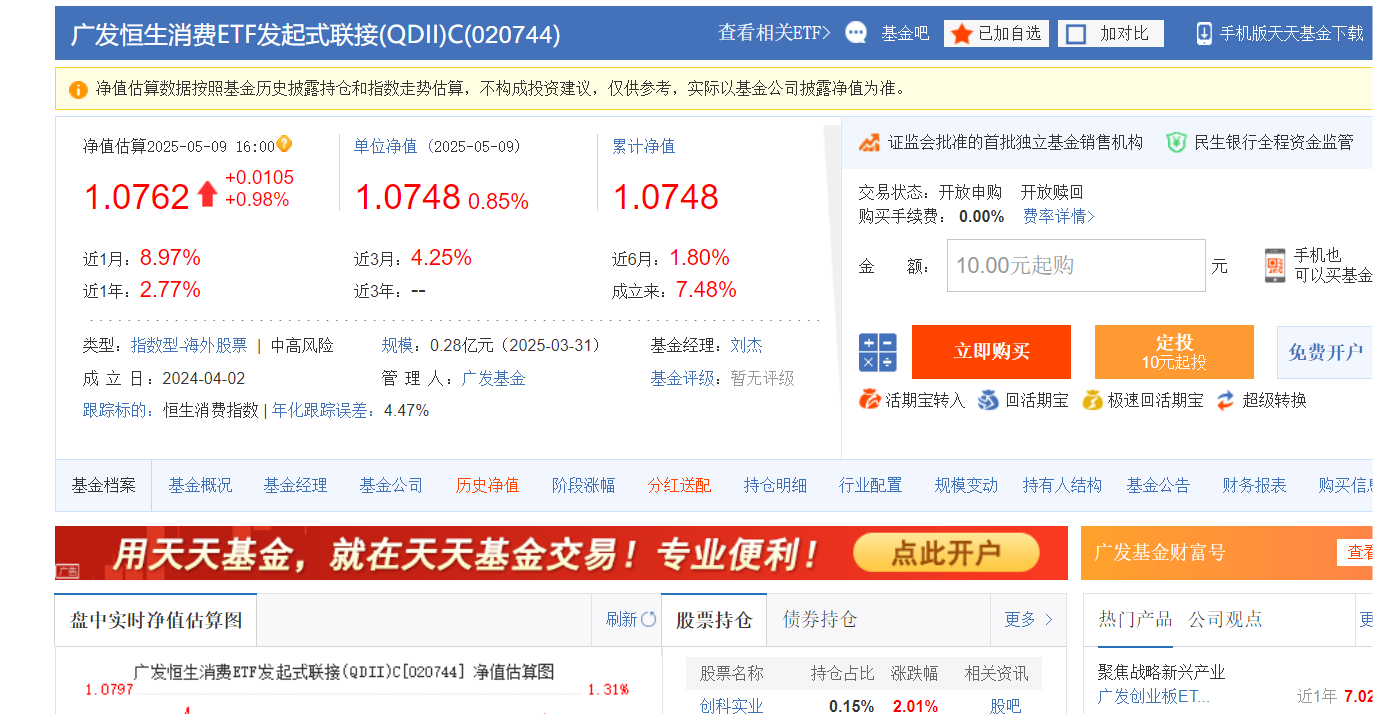Click the 定投 10元起投 button
Screen dimensions: 1373x714
(x=1174, y=352)
